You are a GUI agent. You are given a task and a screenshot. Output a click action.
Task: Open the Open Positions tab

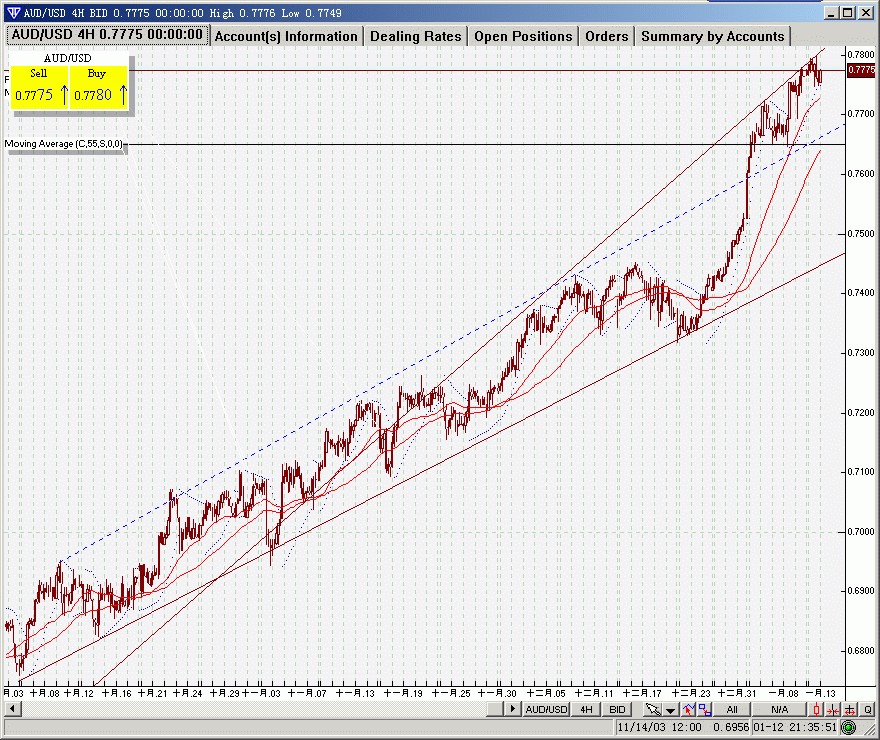point(523,36)
